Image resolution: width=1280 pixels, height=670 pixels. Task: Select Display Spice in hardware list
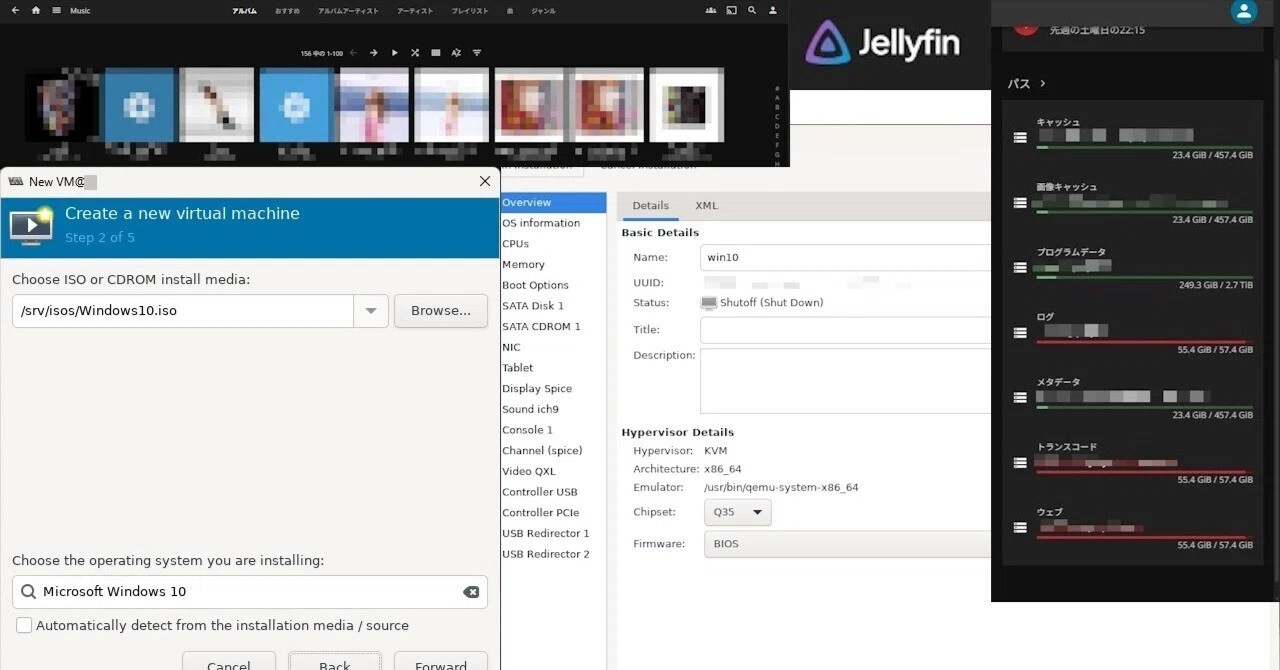pos(553,389)
